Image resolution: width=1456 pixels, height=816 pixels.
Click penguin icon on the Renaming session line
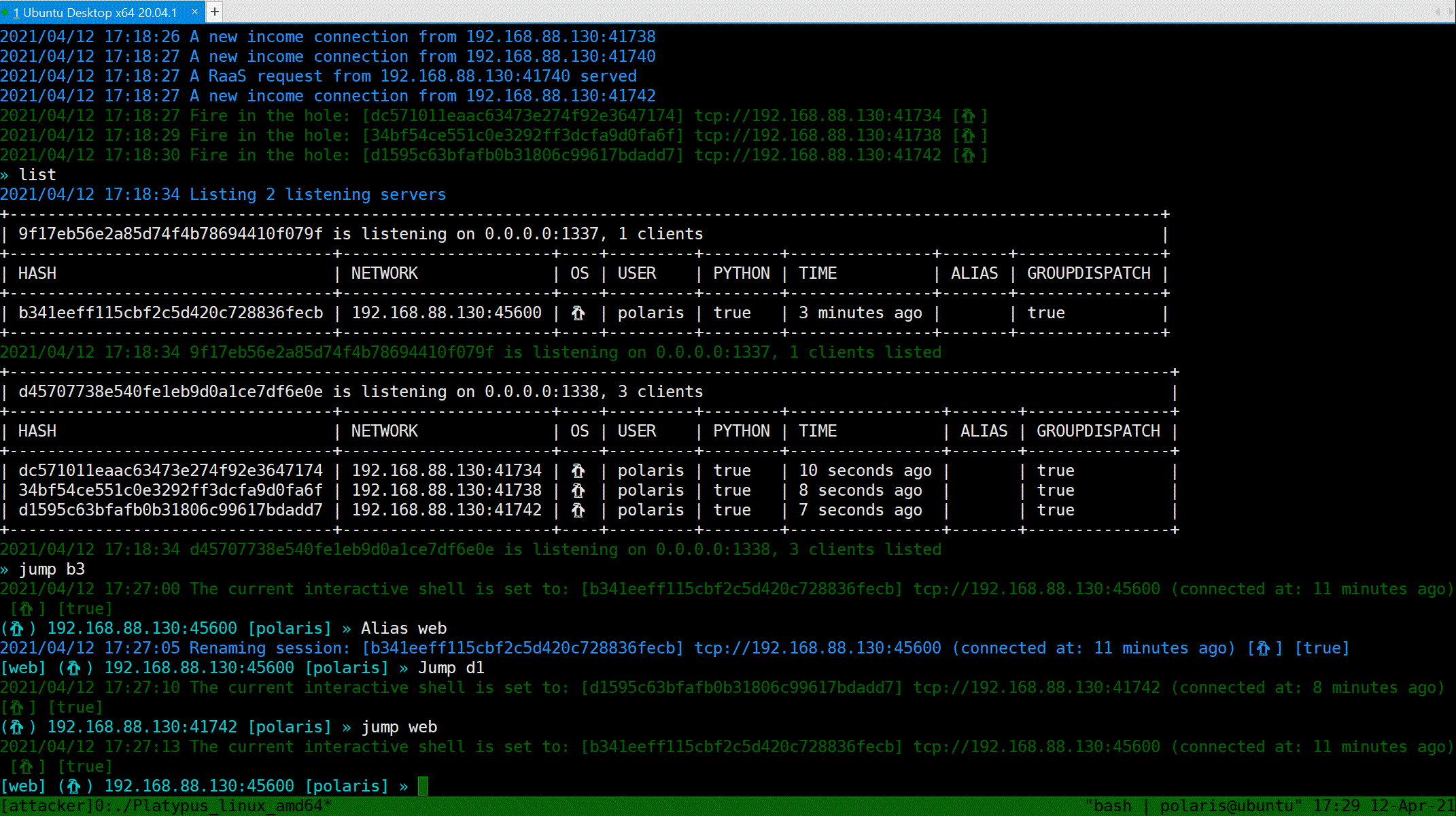(x=1263, y=648)
